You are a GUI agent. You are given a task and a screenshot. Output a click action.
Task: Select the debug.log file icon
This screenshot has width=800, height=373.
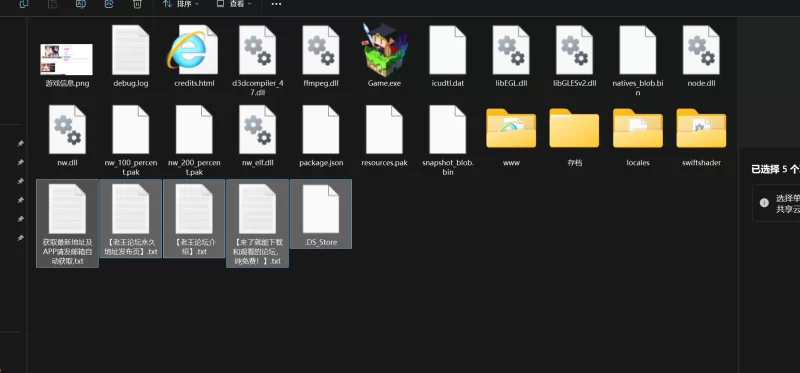131,50
